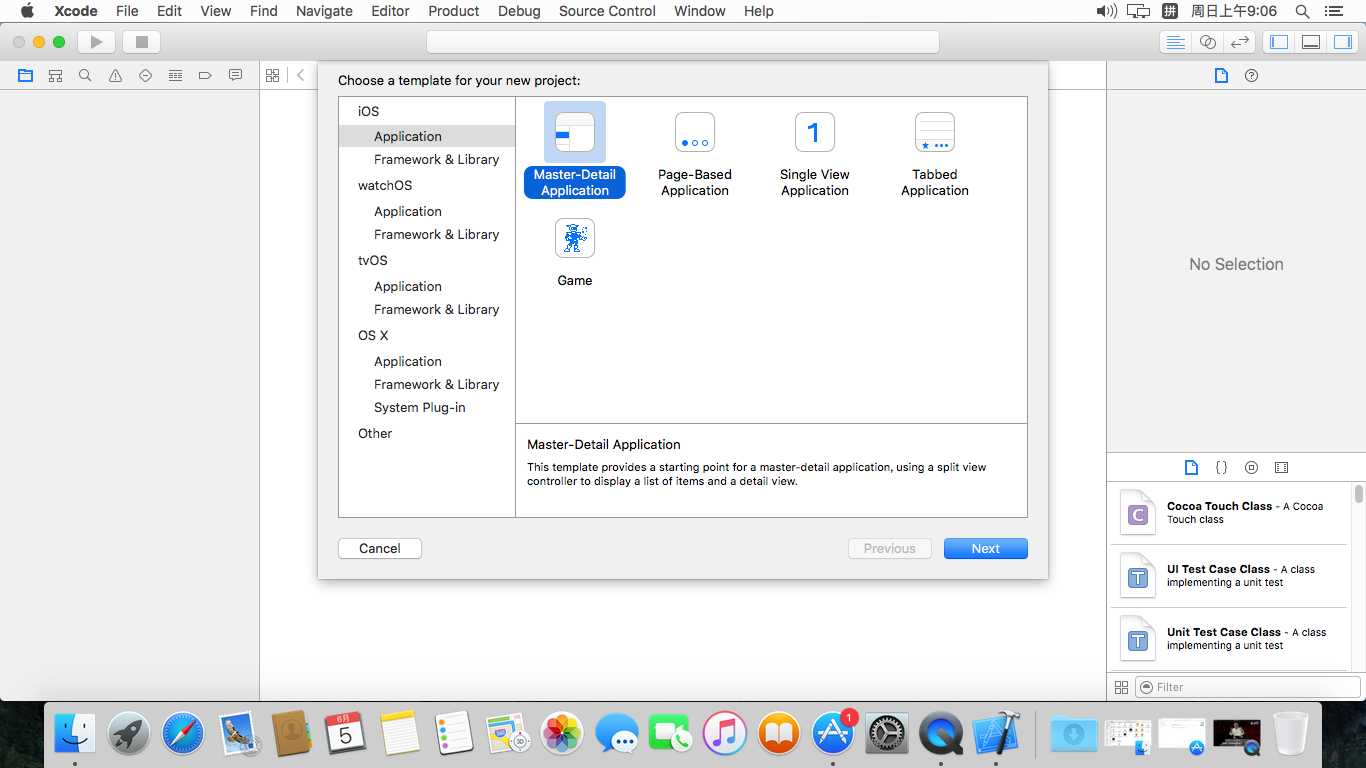Select the Tabbed Application template
The height and width of the screenshot is (768, 1366).
[935, 154]
